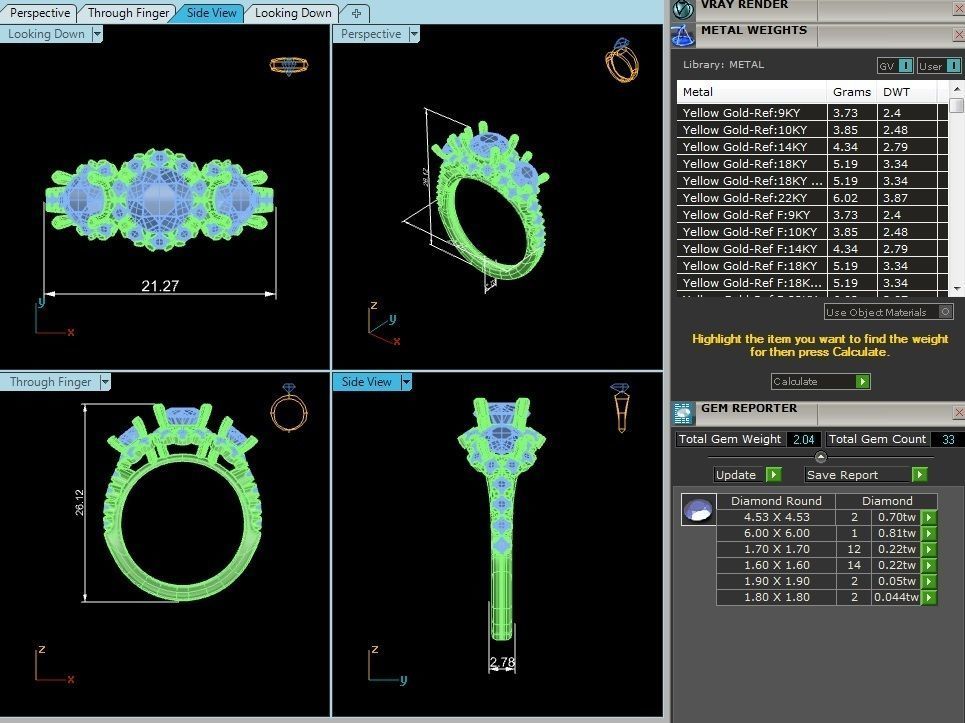Select Yellow Gold-Ref:9KY row
The width and height of the screenshot is (965, 723).
pos(812,113)
